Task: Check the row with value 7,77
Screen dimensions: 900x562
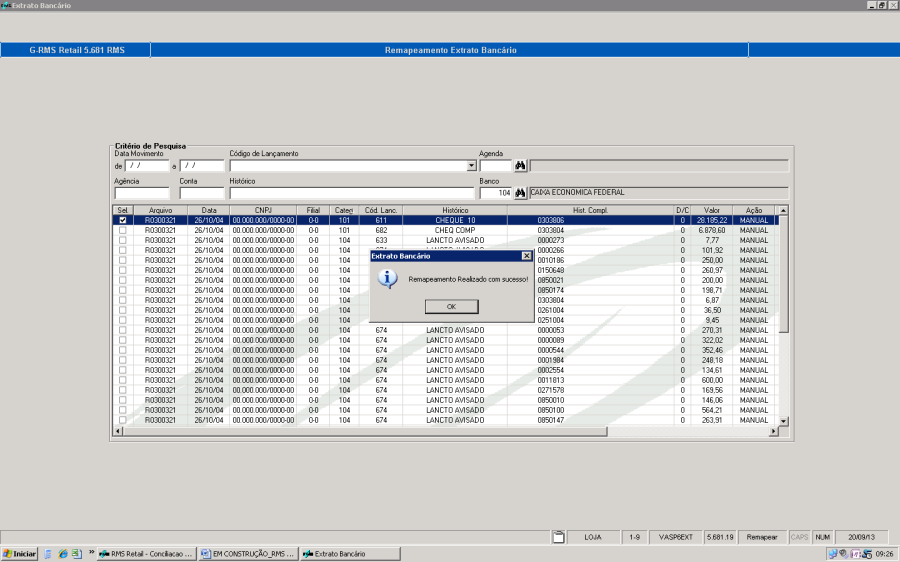Action: [122, 240]
